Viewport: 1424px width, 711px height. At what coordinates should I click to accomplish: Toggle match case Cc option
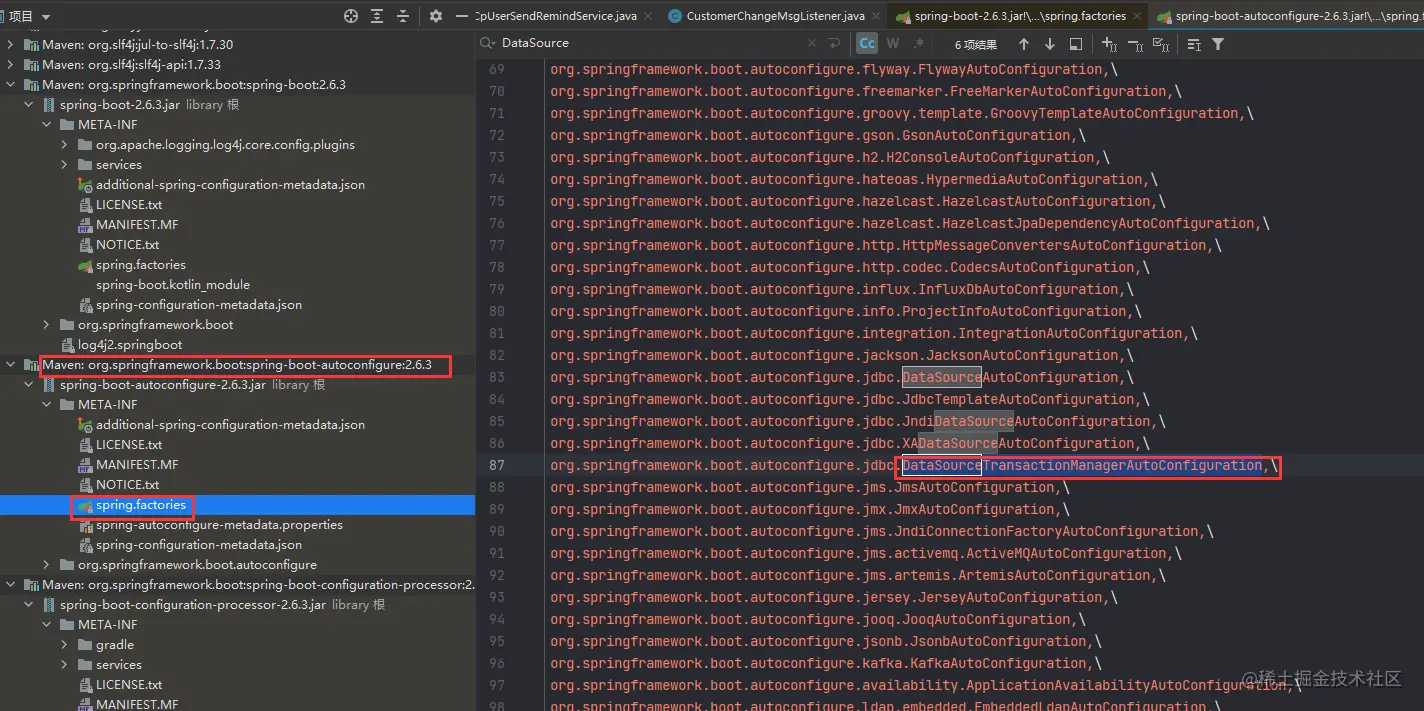867,43
